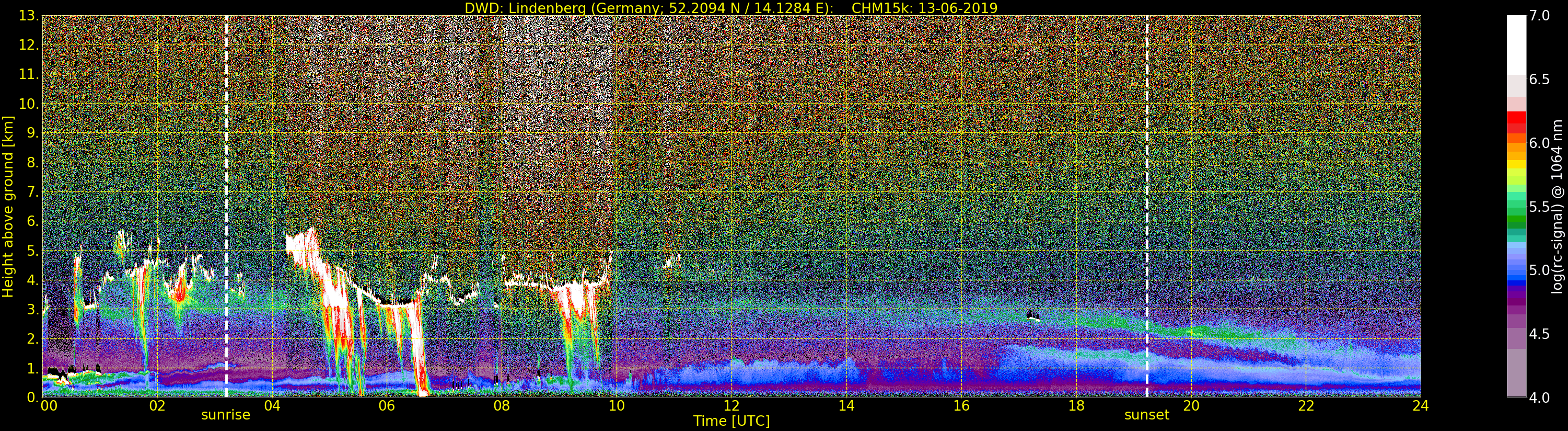The image size is (1568, 431).
Task: Click the 'Time [UTC]' axis label
Action: (731, 421)
